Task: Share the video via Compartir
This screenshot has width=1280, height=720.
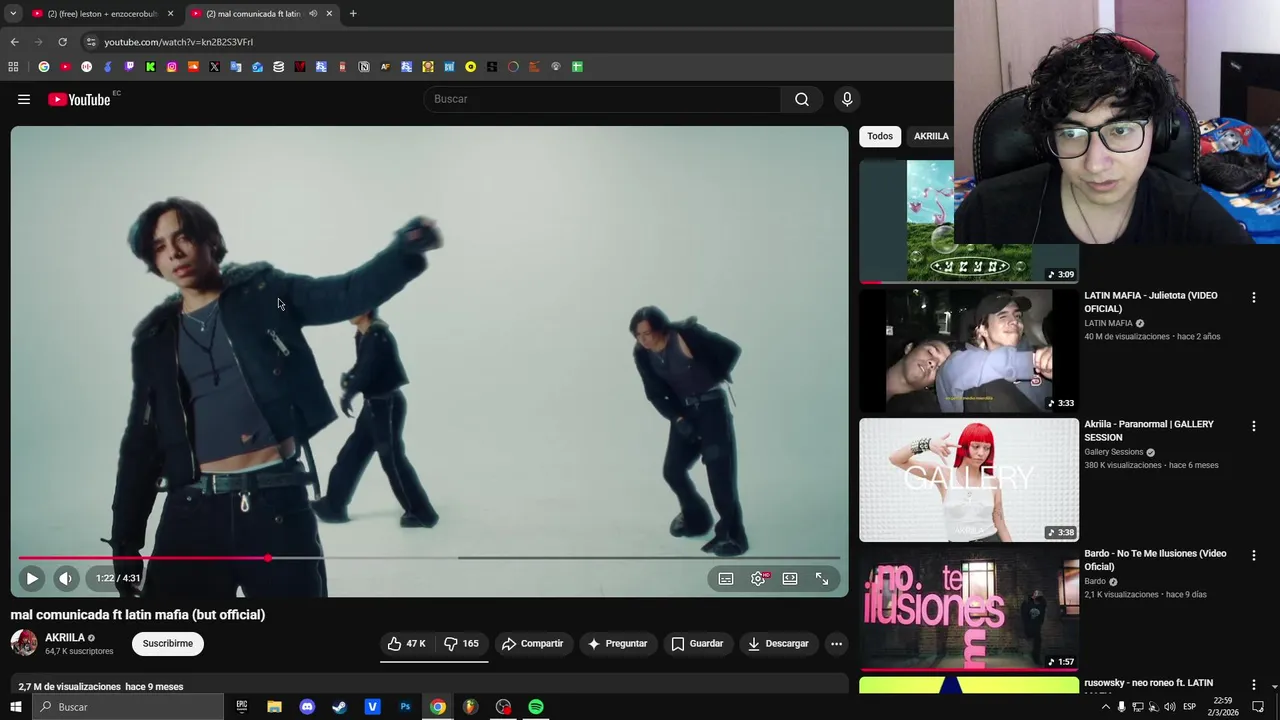Action: point(533,643)
